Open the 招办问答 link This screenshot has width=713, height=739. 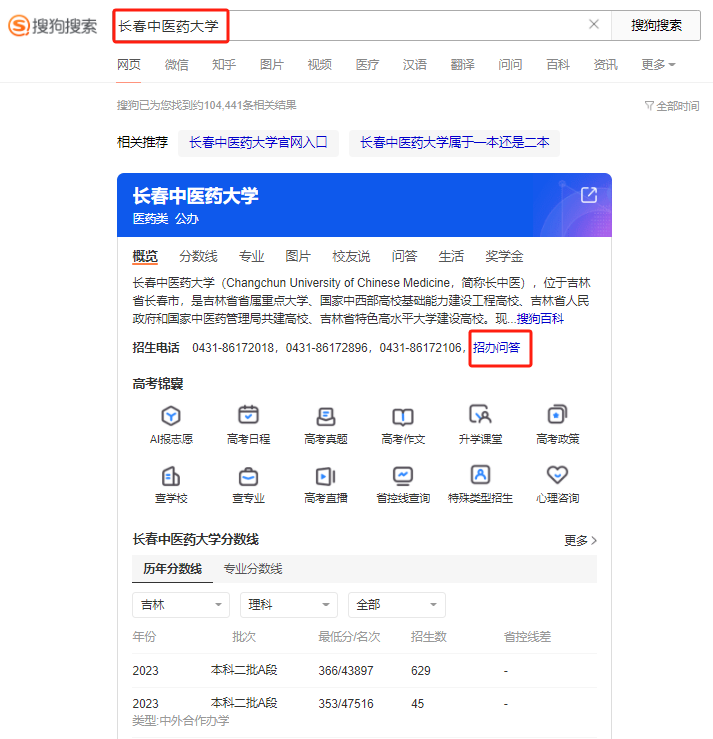tap(497, 348)
